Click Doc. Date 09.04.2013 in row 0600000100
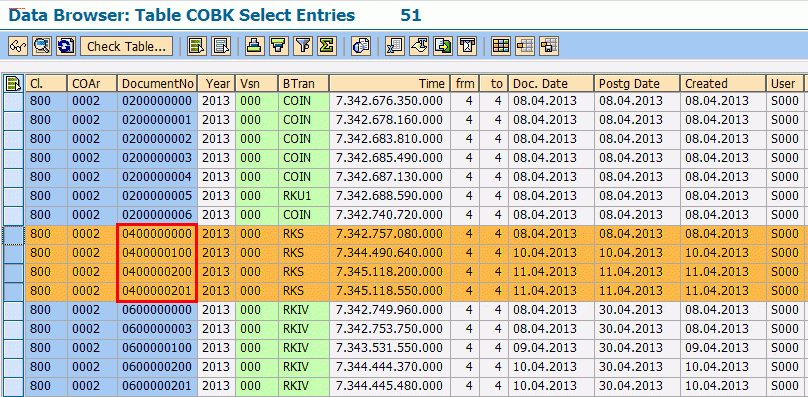 (x=551, y=348)
